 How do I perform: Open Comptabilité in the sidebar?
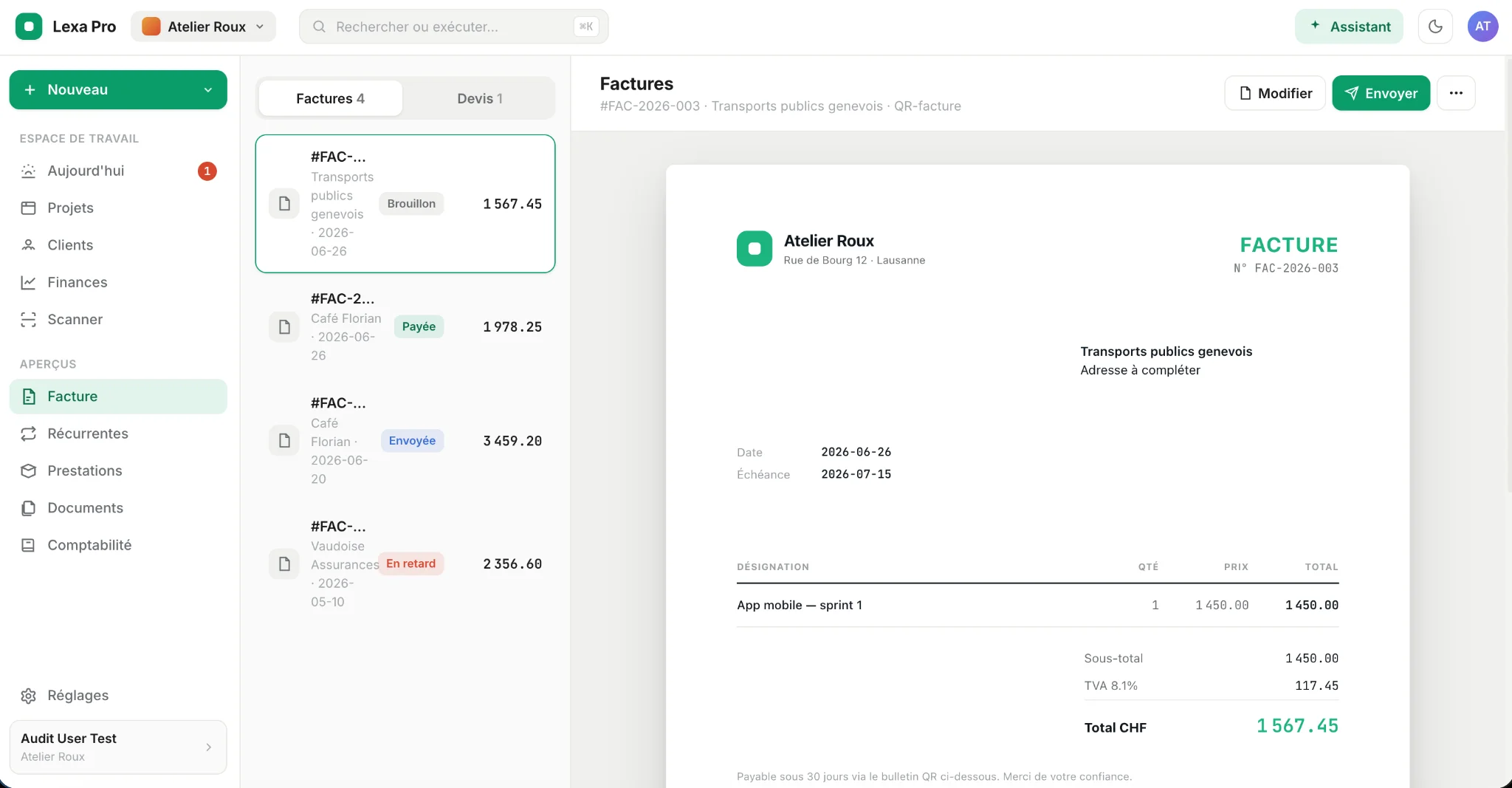tap(118, 545)
